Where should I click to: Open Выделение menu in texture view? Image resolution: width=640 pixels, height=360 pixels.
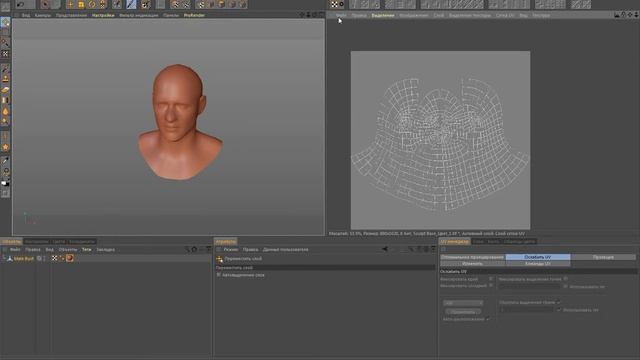click(x=383, y=15)
